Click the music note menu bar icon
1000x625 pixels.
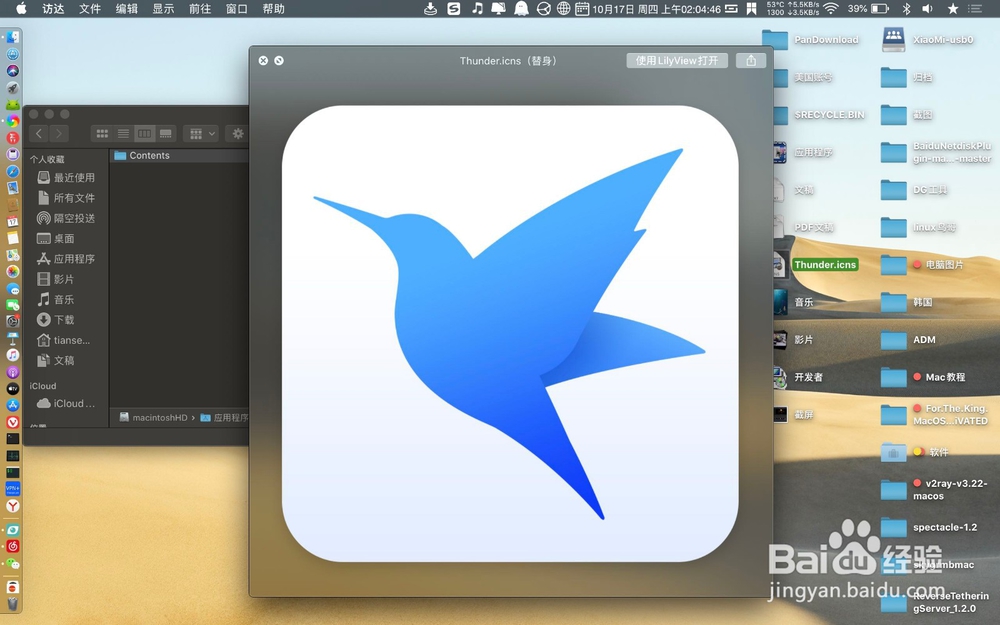(477, 9)
